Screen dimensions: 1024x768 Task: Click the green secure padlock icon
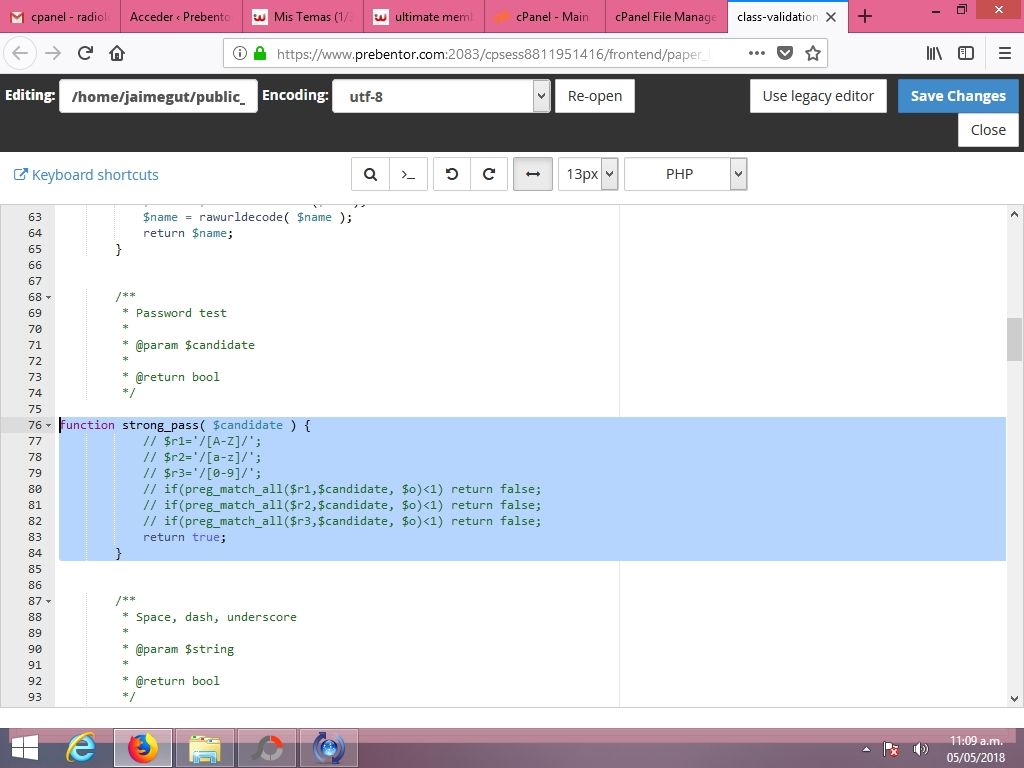[260, 53]
